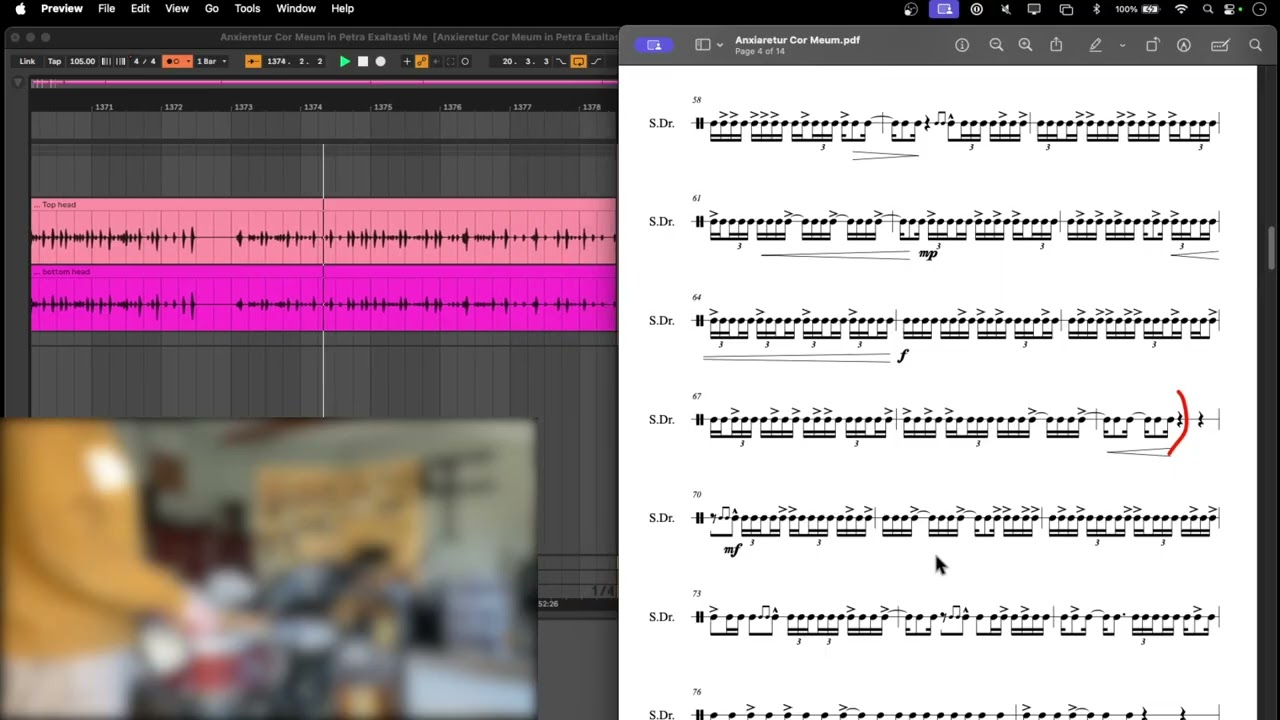Toggle the Automation Arm button
1280x720 pixels.
click(x=421, y=61)
